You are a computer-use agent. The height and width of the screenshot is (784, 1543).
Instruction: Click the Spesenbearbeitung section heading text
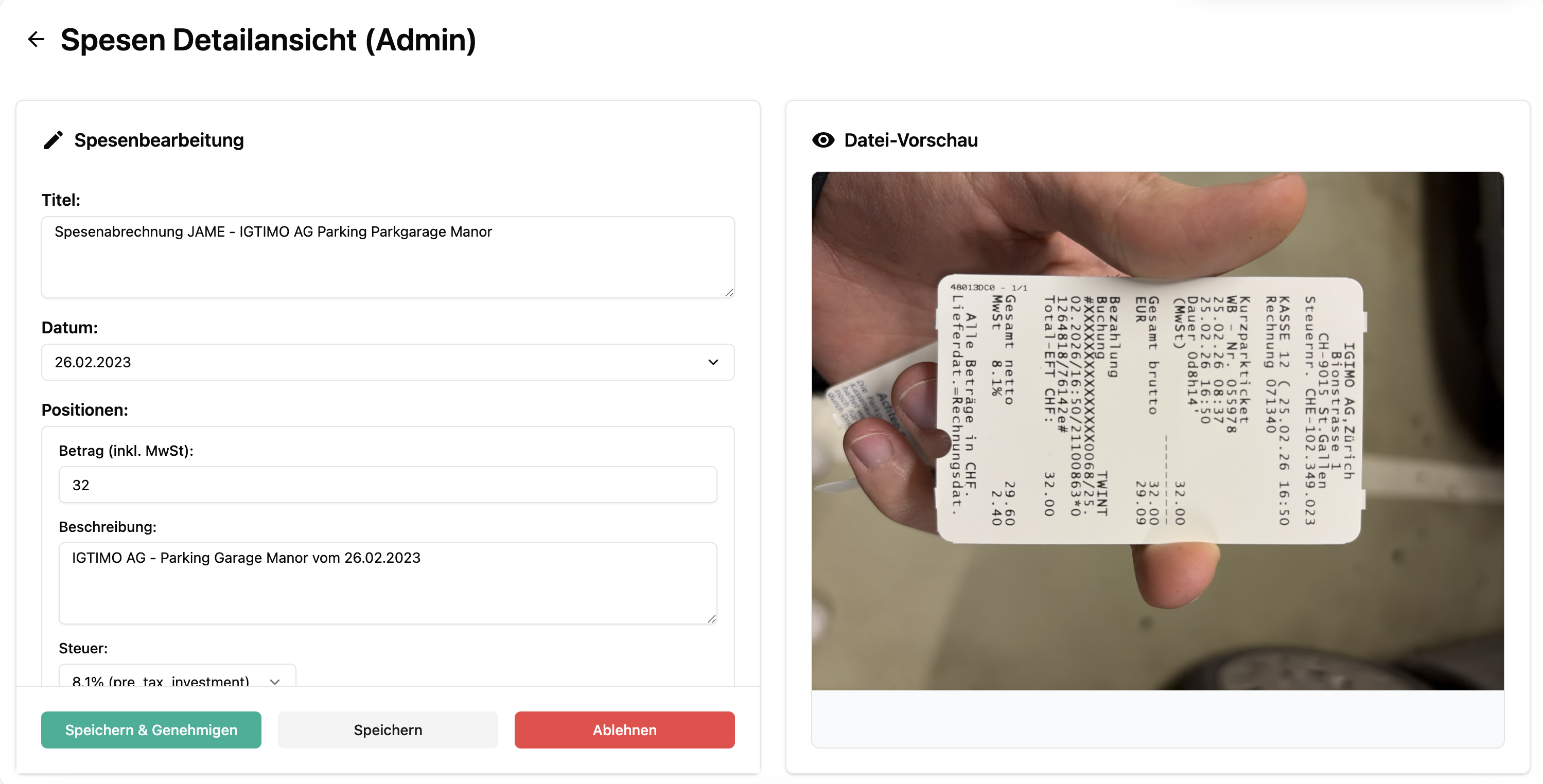pyautogui.click(x=159, y=140)
